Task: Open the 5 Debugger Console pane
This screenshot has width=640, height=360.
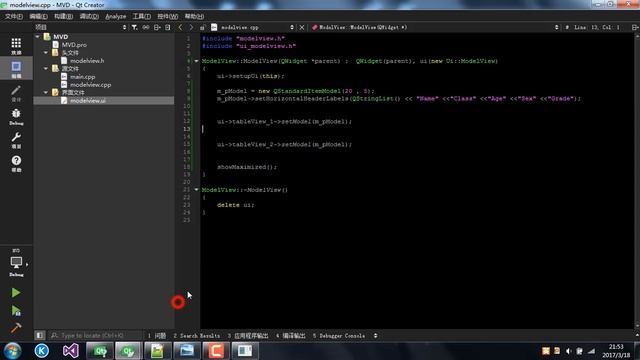Action: click(339, 336)
